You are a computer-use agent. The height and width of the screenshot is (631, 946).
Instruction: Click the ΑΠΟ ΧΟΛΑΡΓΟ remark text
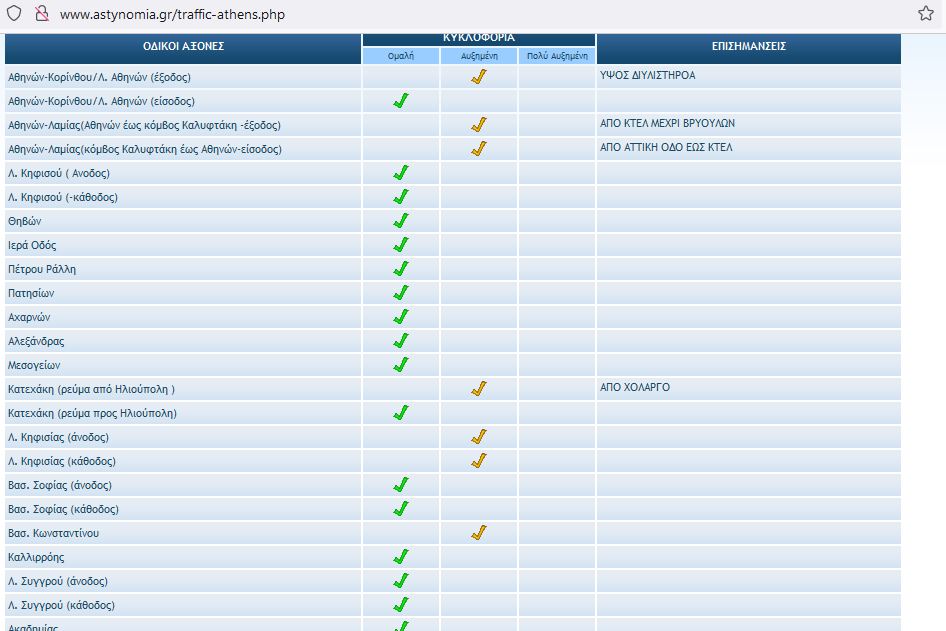634,388
